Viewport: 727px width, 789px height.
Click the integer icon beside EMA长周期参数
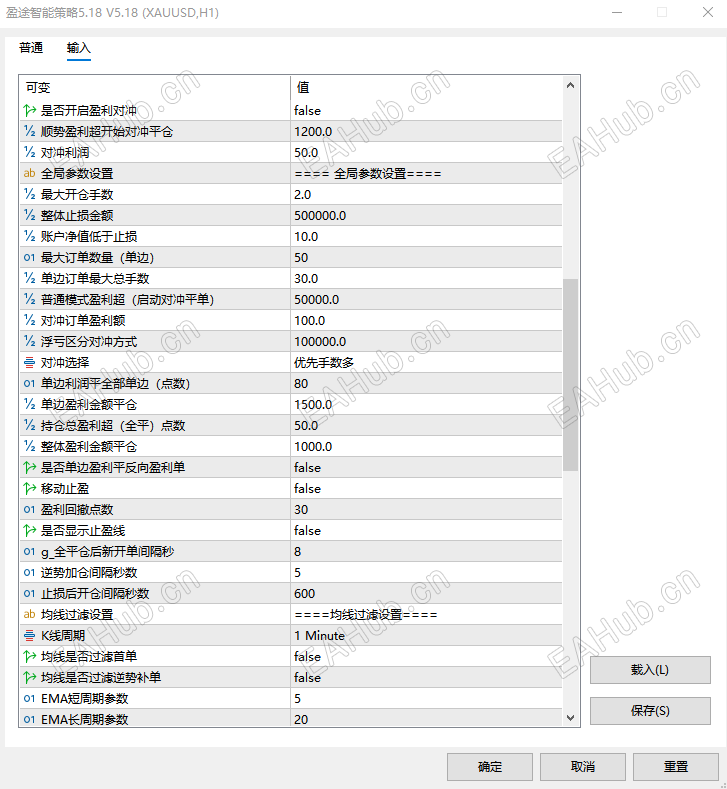(x=30, y=720)
